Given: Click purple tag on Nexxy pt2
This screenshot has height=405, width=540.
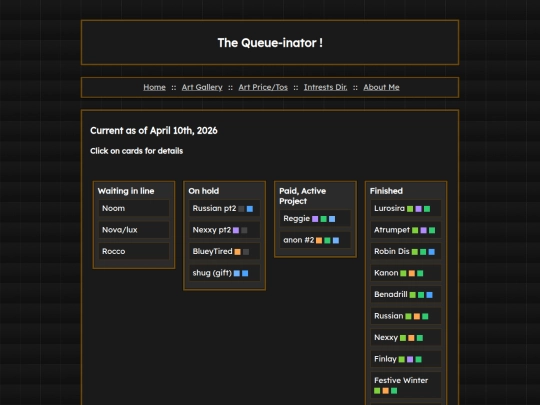Looking at the screenshot, I should [236, 230].
